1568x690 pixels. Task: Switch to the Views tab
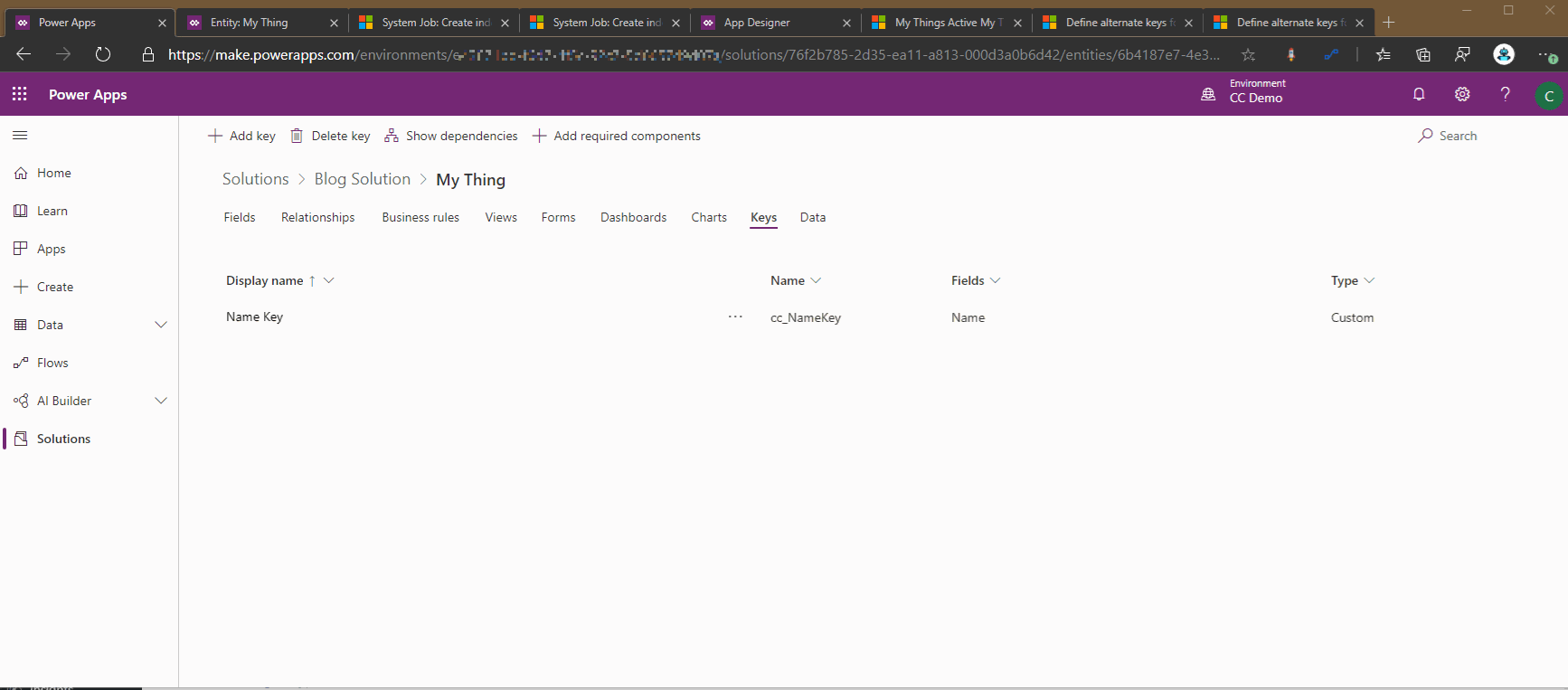tap(501, 217)
